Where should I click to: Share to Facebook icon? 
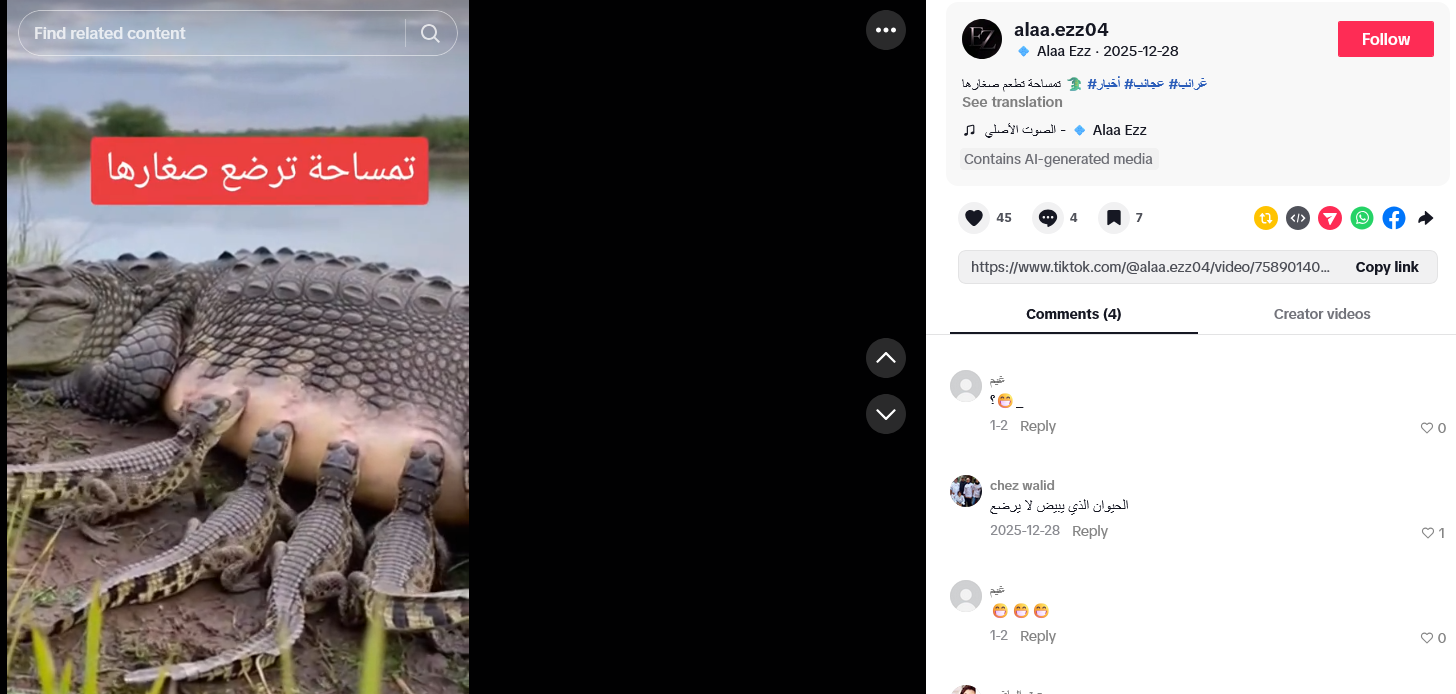(1394, 218)
